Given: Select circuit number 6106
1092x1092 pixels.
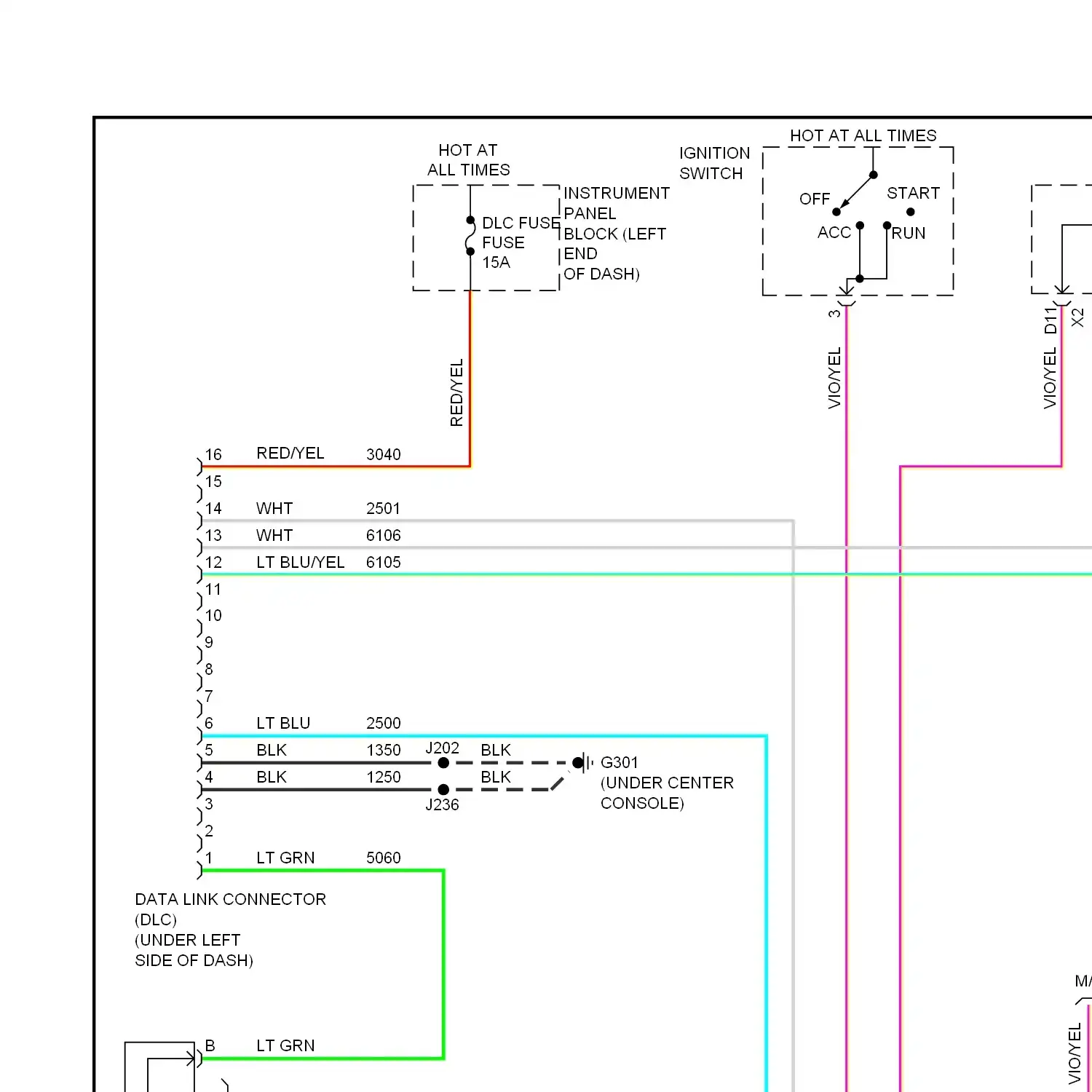Looking at the screenshot, I should click(x=383, y=535).
